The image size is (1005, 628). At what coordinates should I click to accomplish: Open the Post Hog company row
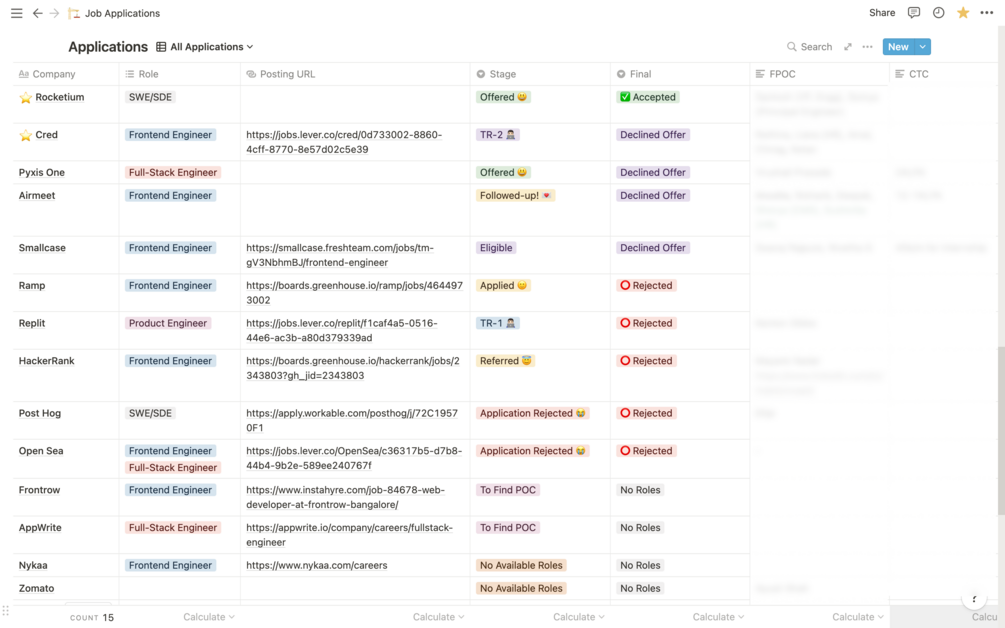(40, 413)
